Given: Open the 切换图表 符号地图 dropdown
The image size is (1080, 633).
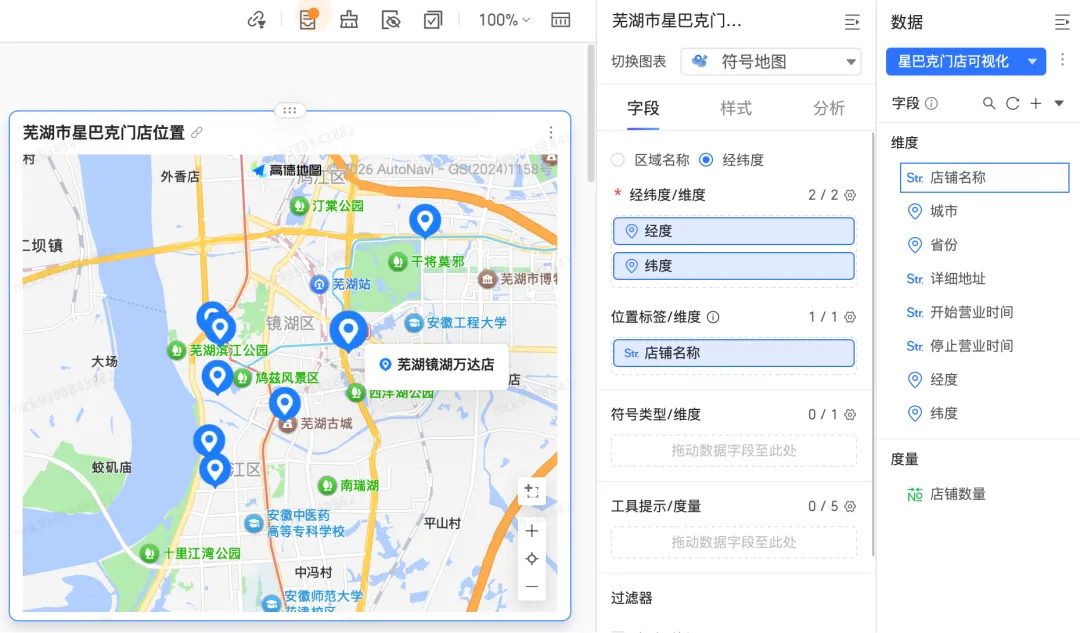Looking at the screenshot, I should (x=771, y=61).
